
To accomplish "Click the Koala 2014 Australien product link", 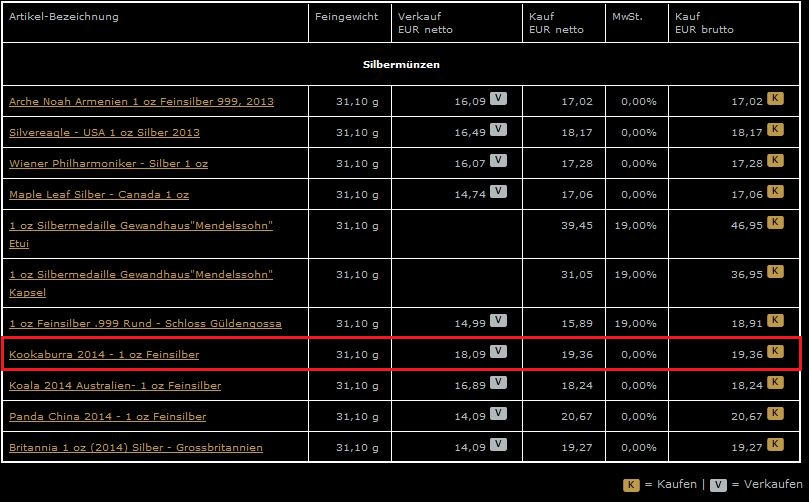I will pos(115,386).
